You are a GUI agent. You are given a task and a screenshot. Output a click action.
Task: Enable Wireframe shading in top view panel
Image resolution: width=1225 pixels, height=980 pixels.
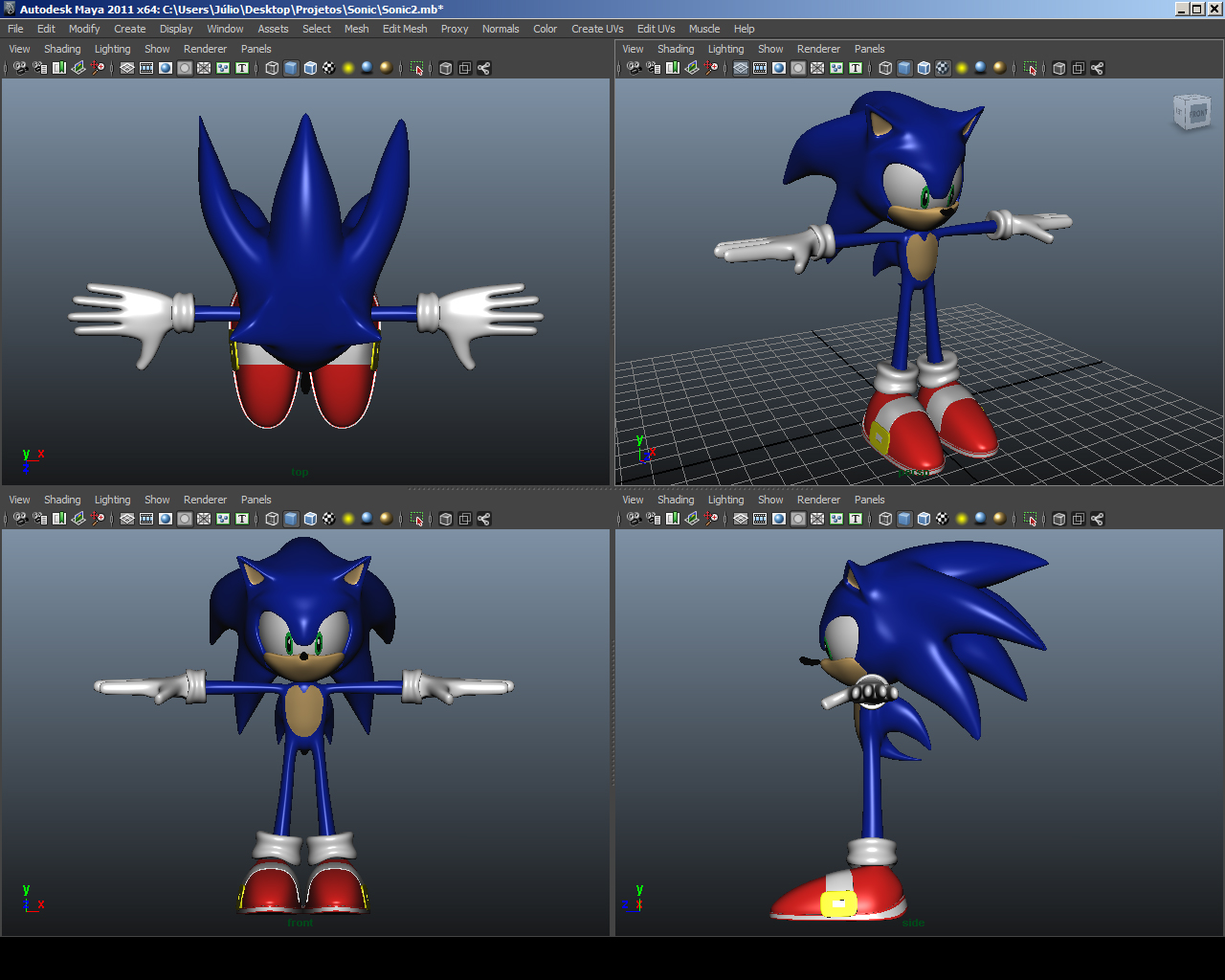pos(272,68)
